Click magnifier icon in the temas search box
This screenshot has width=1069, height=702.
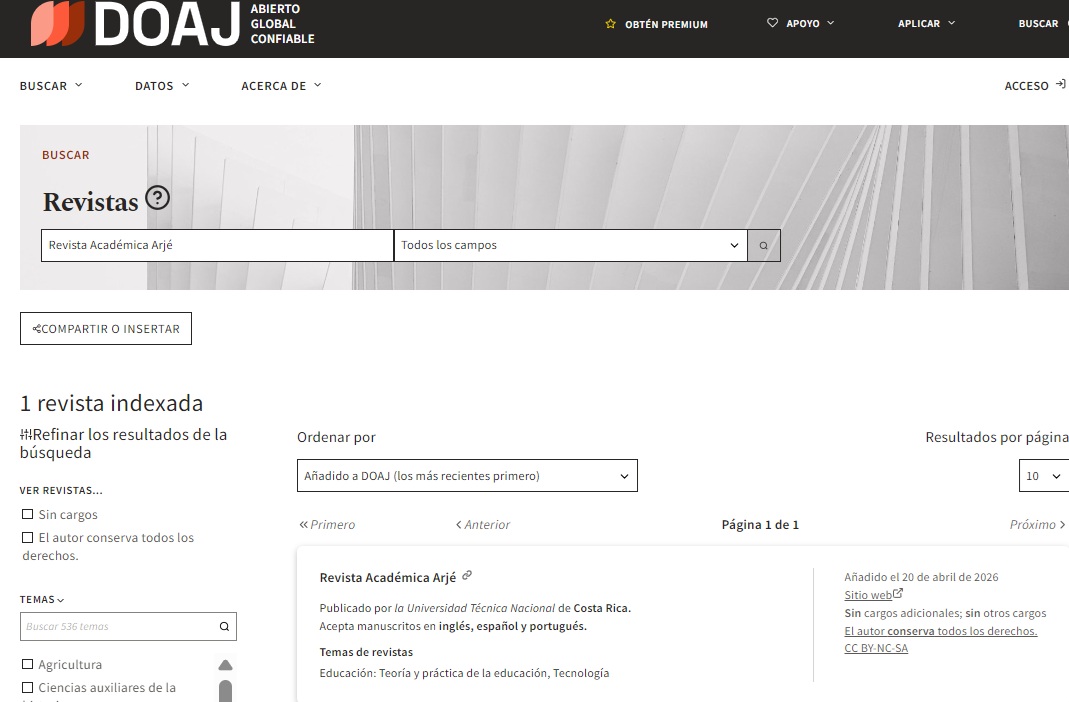[x=224, y=627]
